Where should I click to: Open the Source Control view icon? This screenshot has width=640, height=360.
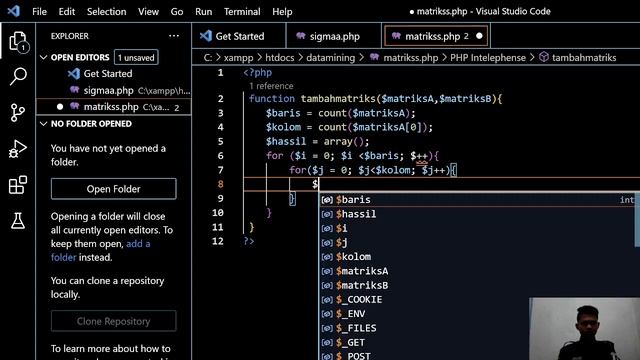(18, 112)
